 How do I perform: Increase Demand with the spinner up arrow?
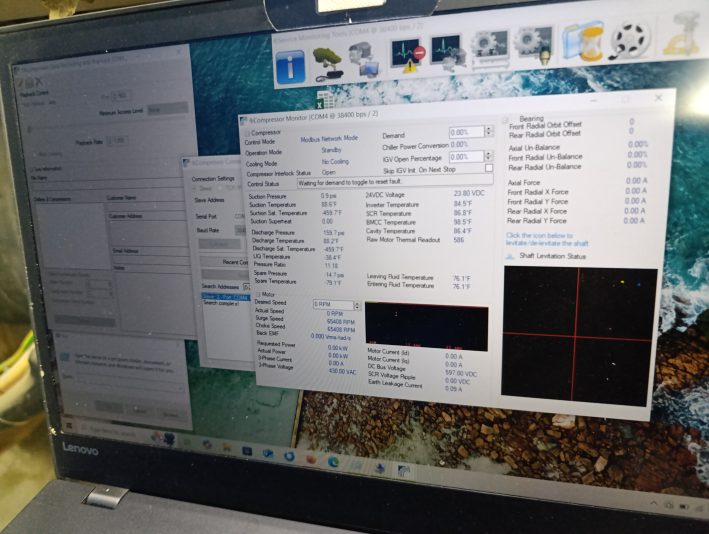[x=488, y=128]
